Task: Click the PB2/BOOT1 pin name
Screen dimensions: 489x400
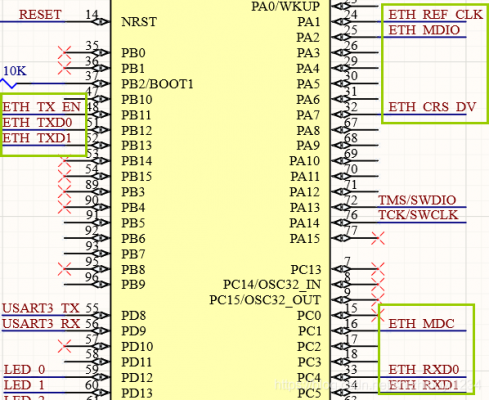Action: pos(157,84)
